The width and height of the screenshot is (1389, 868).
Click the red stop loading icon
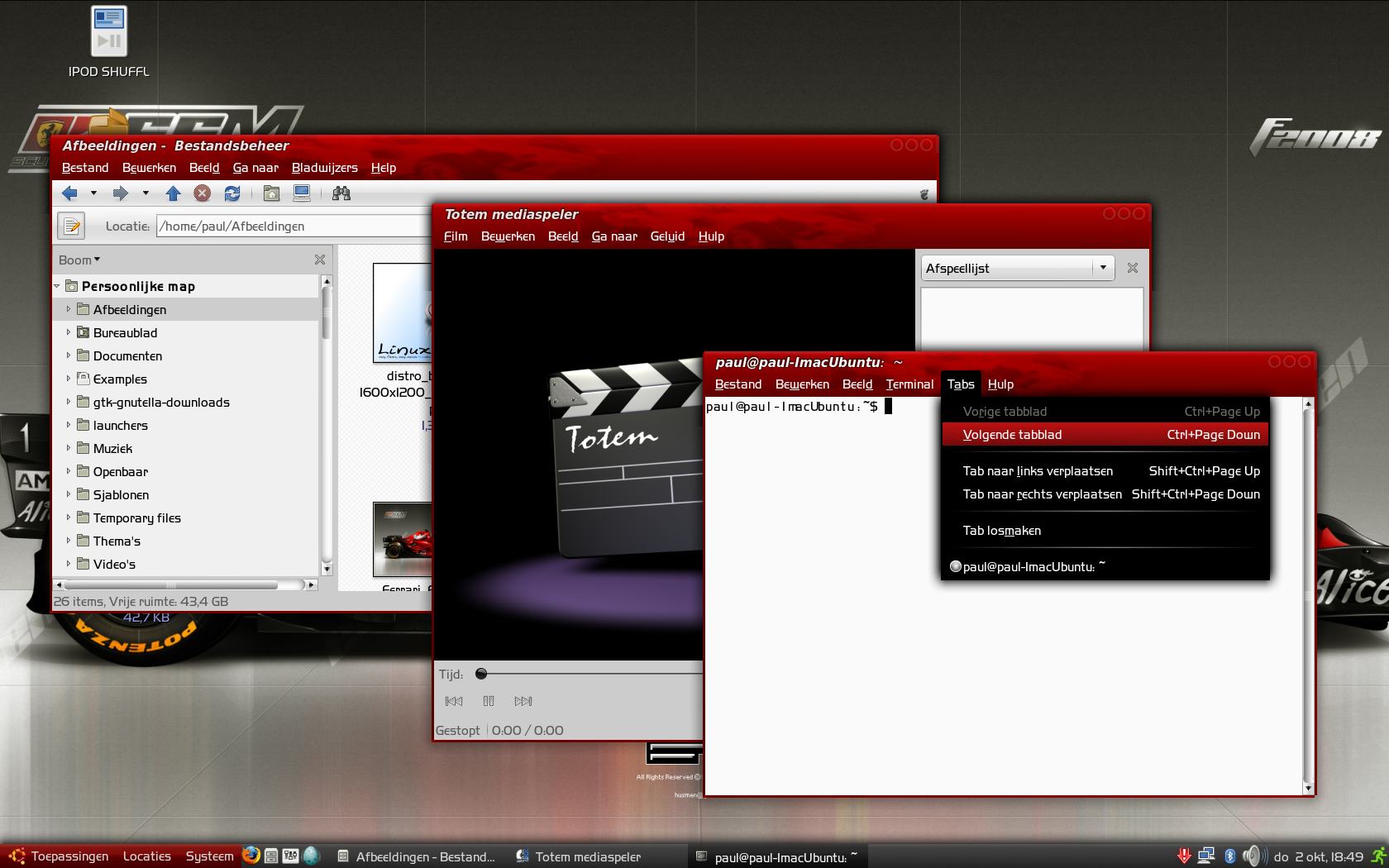(x=202, y=193)
